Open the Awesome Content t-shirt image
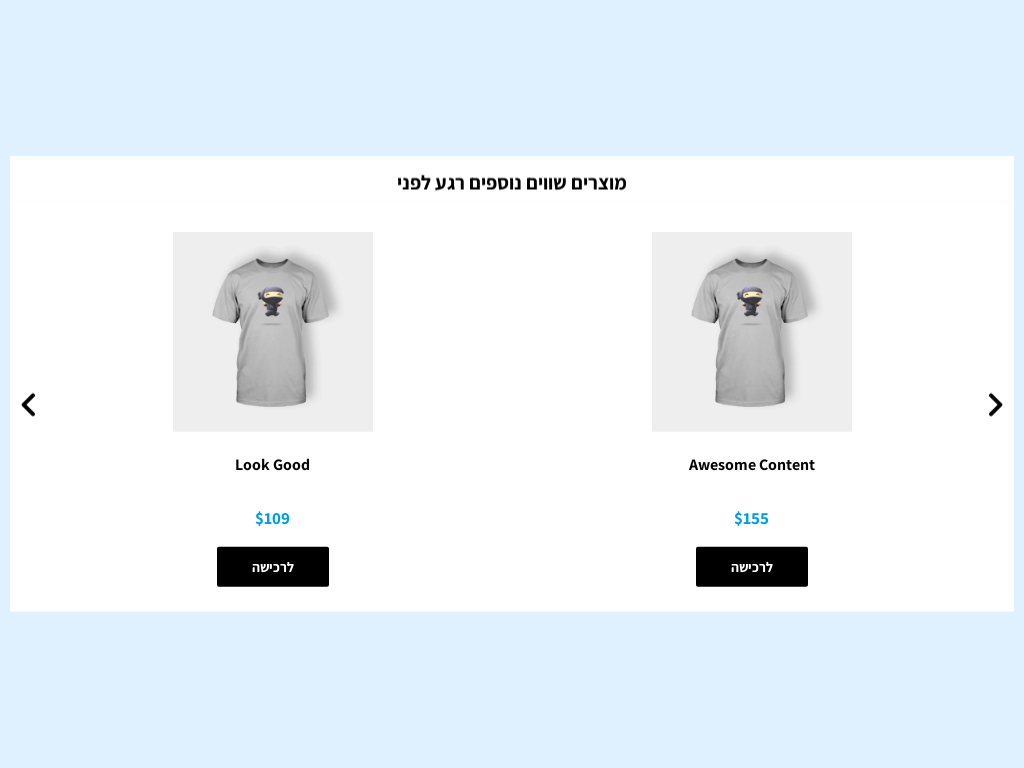The width and height of the screenshot is (1024, 768). click(752, 332)
